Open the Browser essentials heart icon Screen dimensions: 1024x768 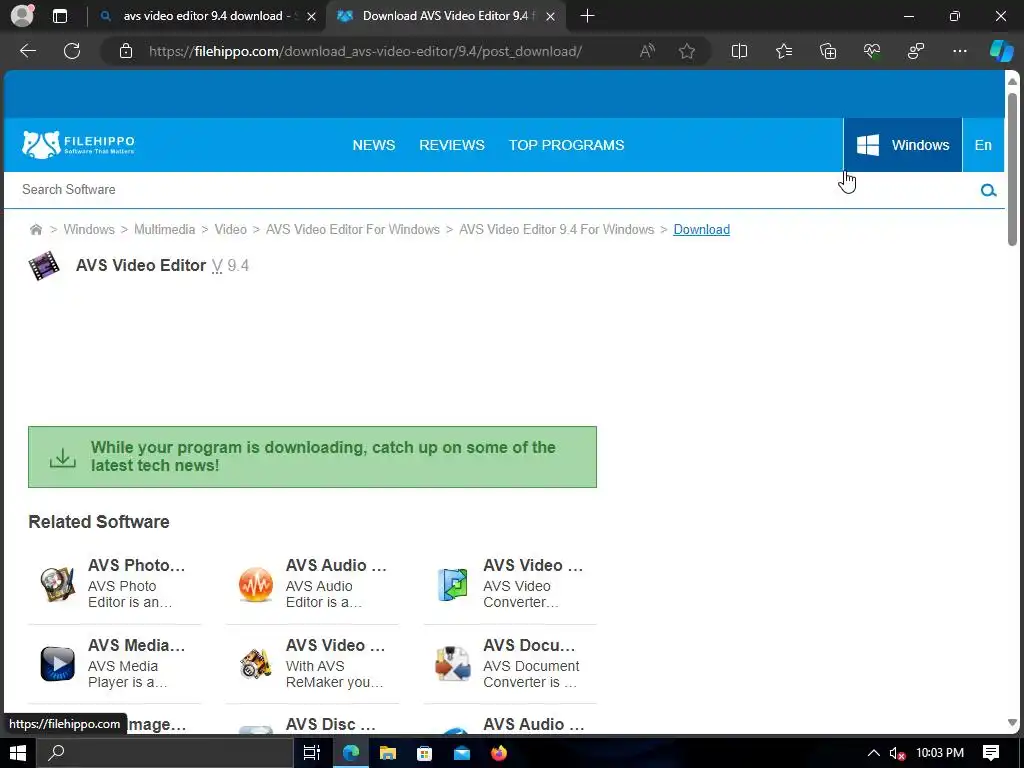click(x=872, y=51)
